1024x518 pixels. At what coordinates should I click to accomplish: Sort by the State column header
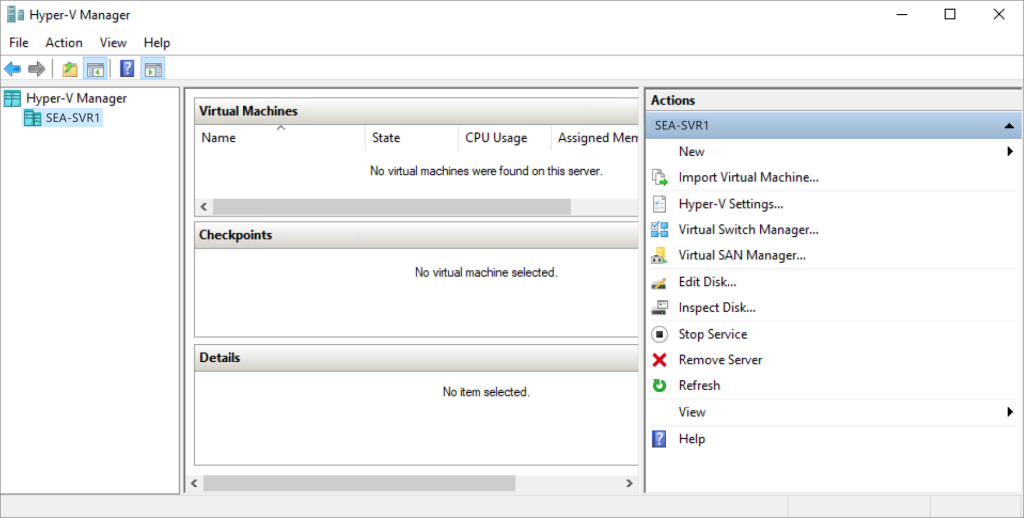[412, 138]
